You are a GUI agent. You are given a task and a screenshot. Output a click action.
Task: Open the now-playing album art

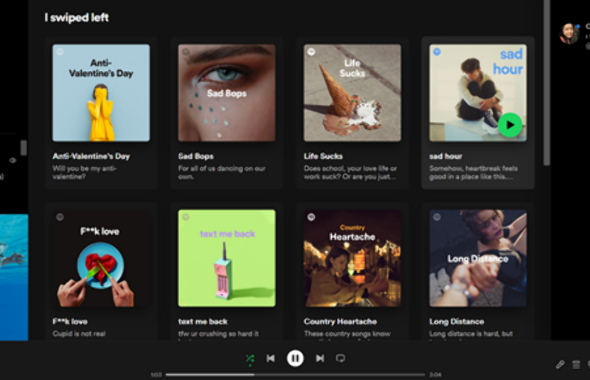point(14,277)
